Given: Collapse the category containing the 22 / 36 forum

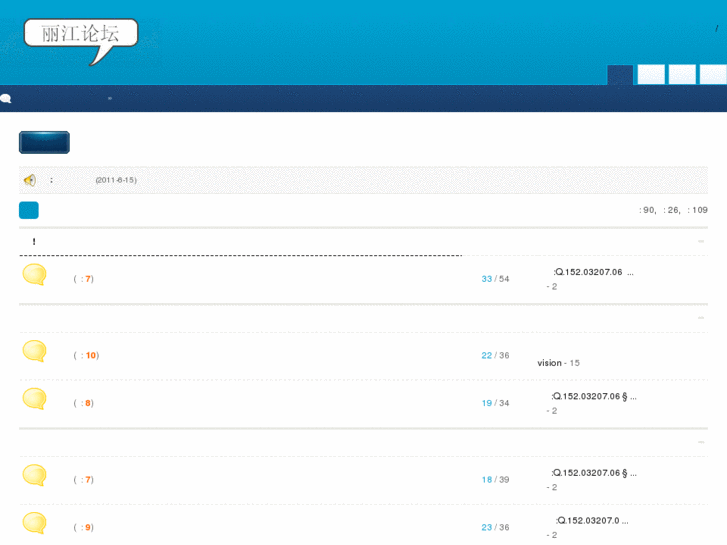Looking at the screenshot, I should [x=701, y=318].
